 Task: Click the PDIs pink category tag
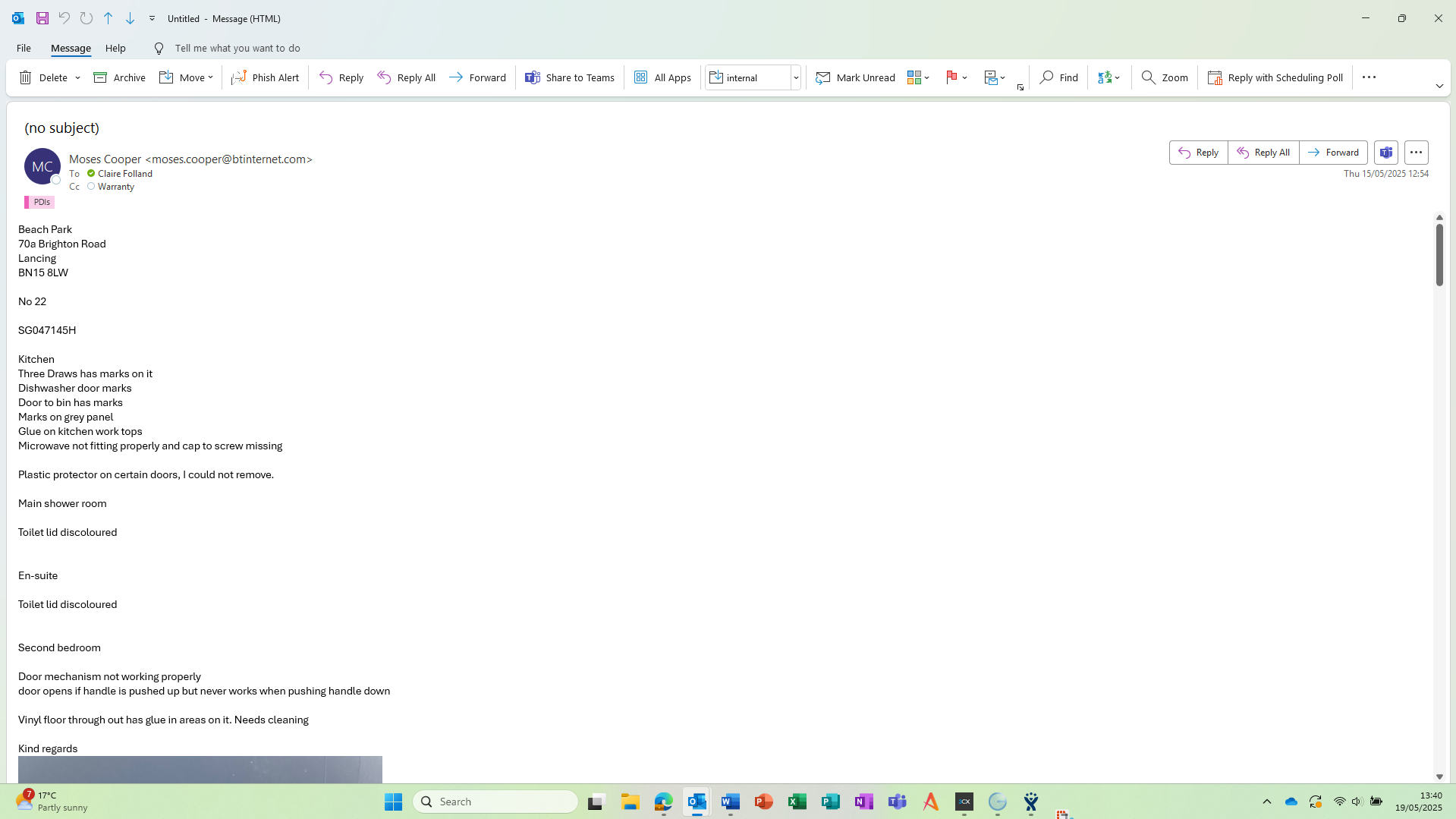[39, 202]
